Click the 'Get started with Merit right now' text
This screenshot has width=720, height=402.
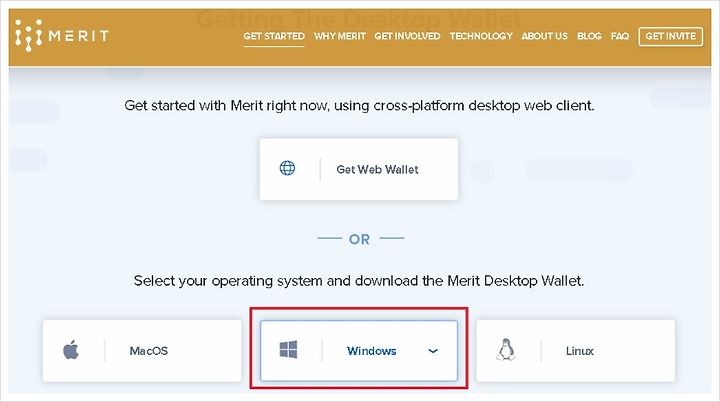point(359,106)
